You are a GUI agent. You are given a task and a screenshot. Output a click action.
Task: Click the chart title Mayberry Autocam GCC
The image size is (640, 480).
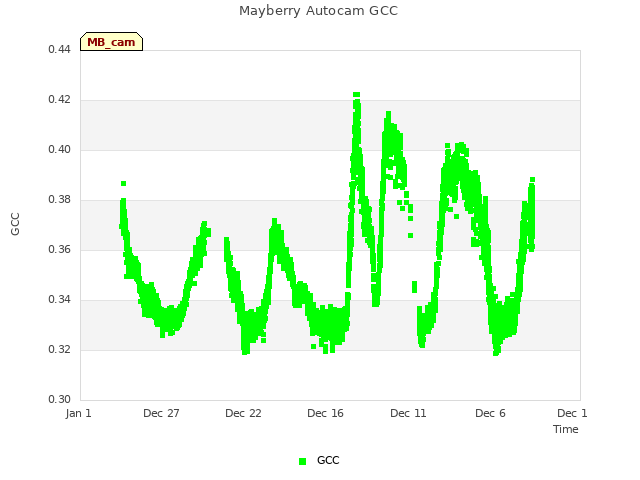point(318,11)
